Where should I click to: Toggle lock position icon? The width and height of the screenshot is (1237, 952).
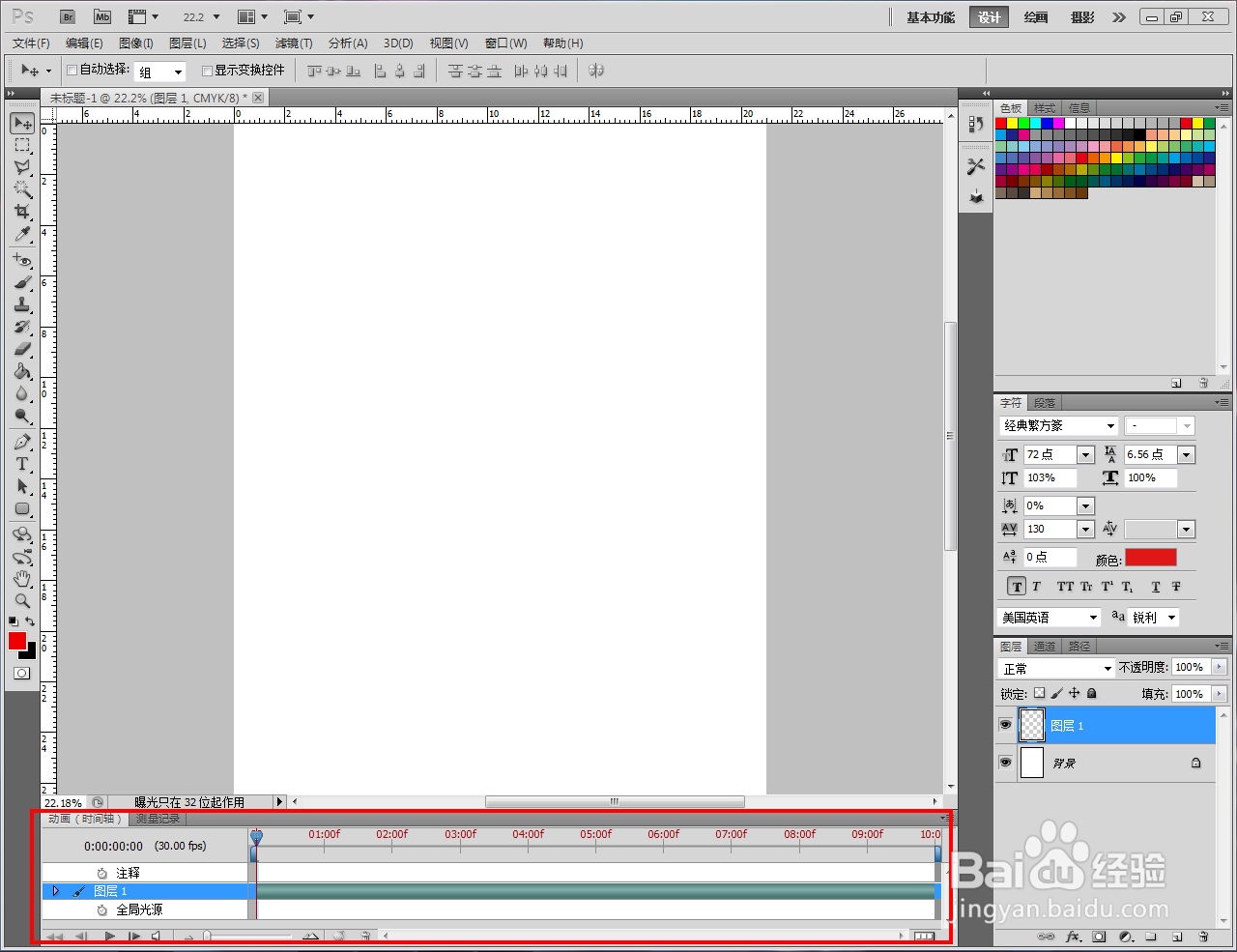(x=1074, y=693)
